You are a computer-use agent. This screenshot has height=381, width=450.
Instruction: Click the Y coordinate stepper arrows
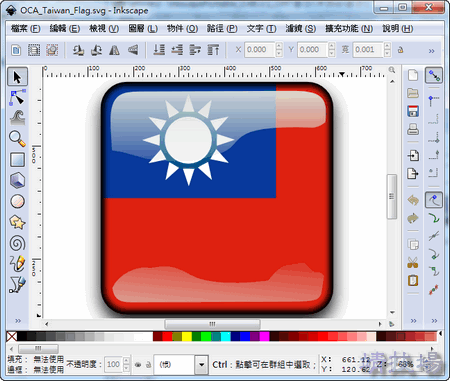(331, 49)
